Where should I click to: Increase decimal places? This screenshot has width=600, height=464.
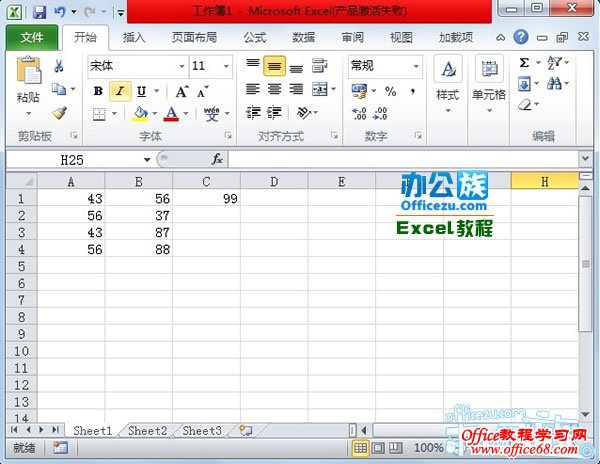[359, 114]
